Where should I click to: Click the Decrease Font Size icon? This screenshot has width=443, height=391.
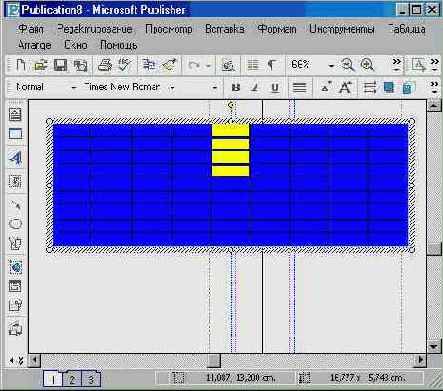point(326,87)
